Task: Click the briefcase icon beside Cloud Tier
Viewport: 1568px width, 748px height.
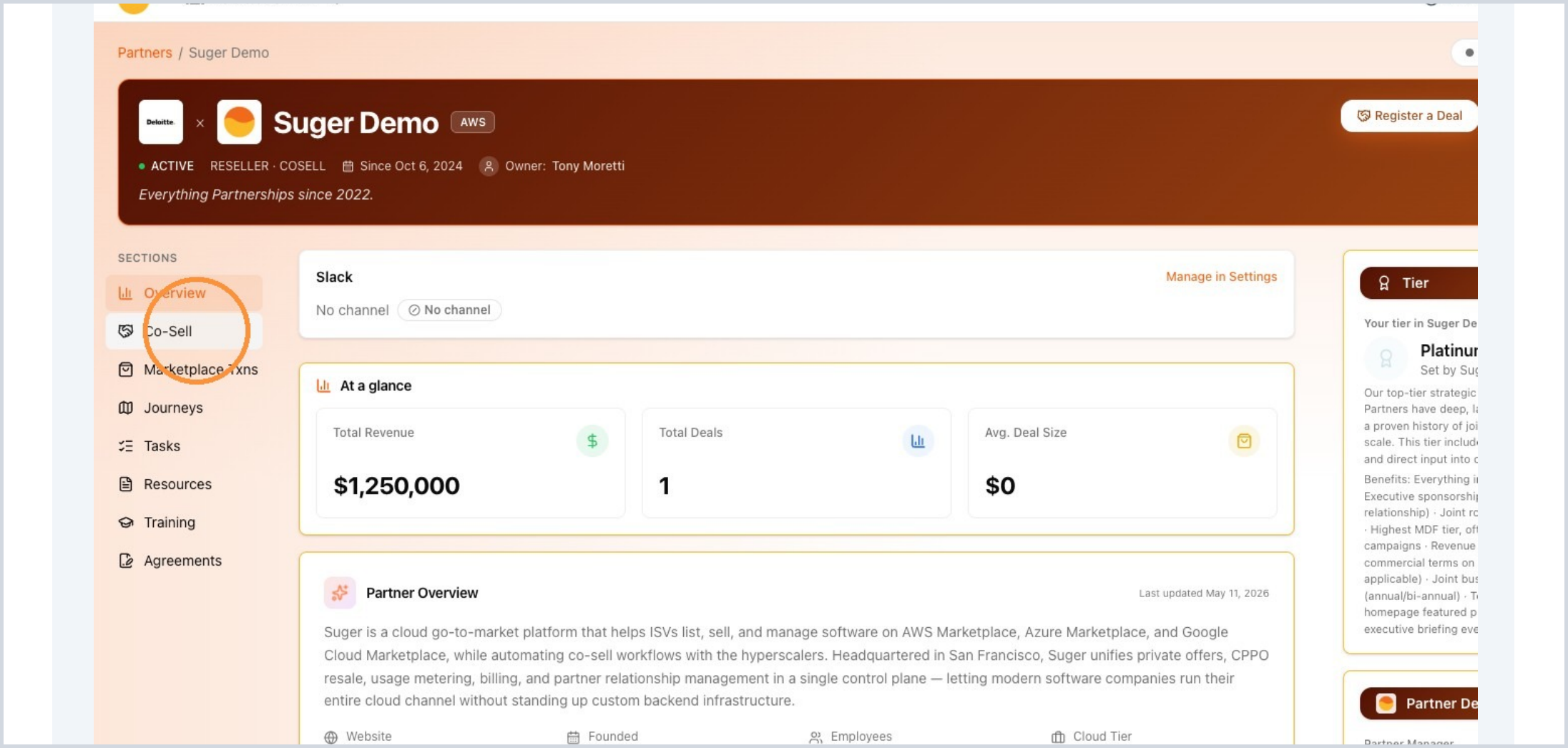Action: click(1058, 737)
